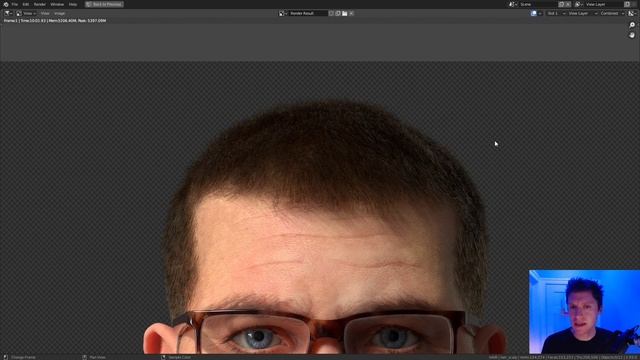Click the Pan View status bar icon
This screenshot has height=360, width=640.
coord(84,357)
